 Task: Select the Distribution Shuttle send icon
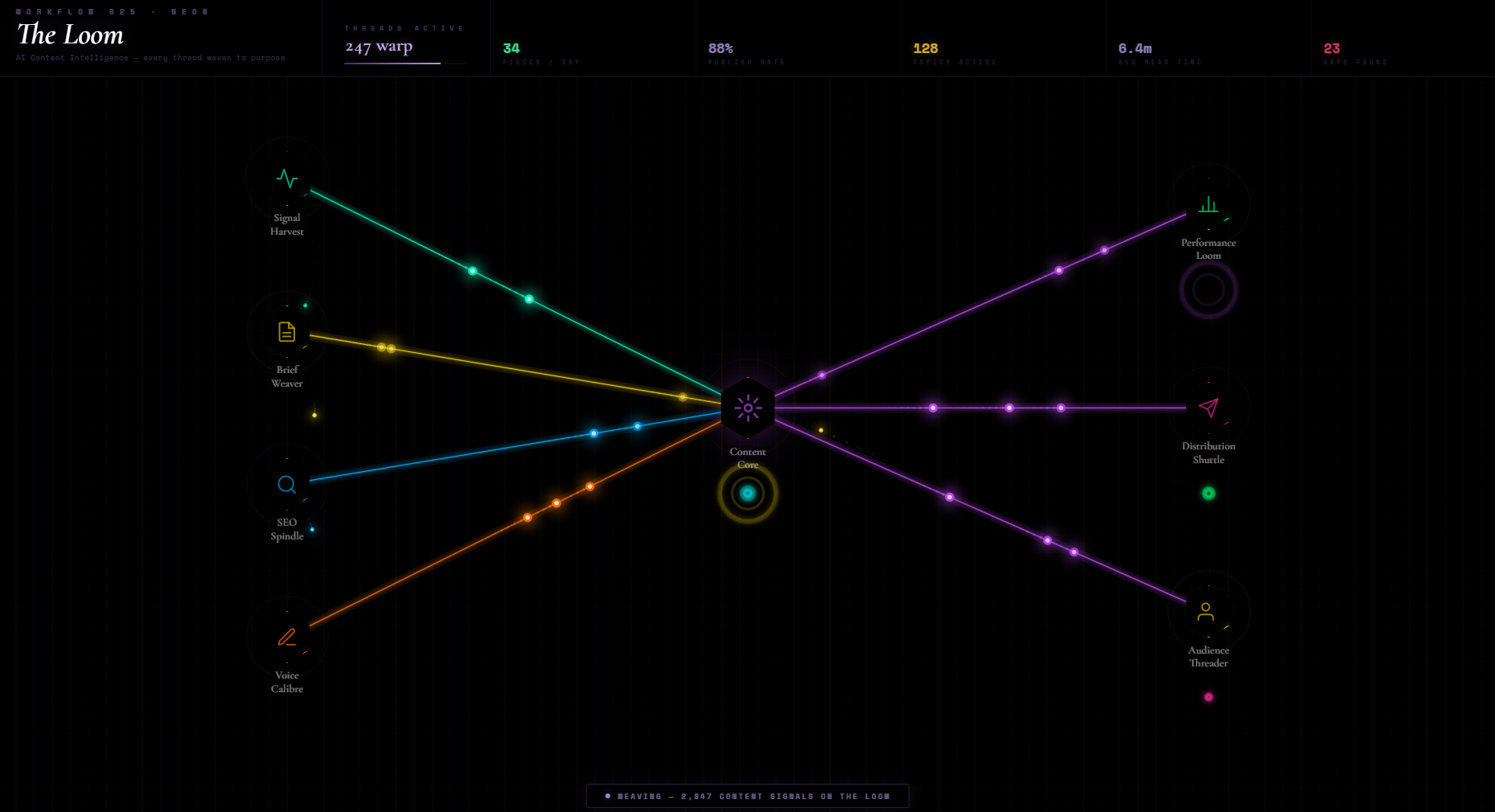tap(1209, 408)
